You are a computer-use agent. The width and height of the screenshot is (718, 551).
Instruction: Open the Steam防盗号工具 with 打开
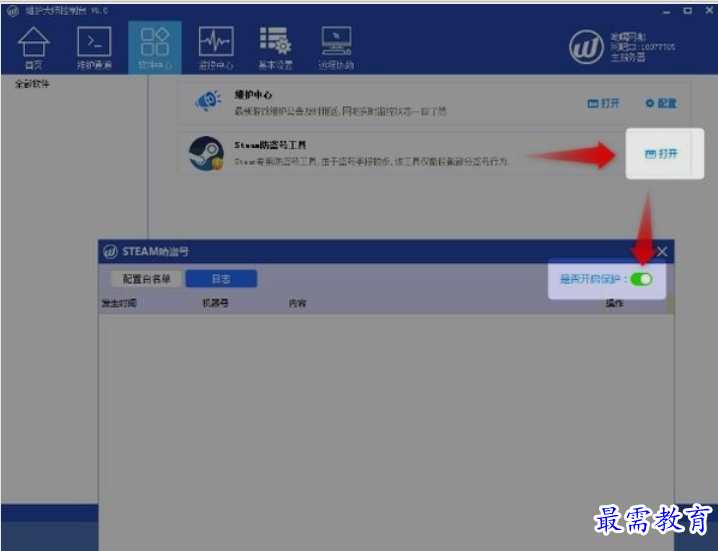661,153
